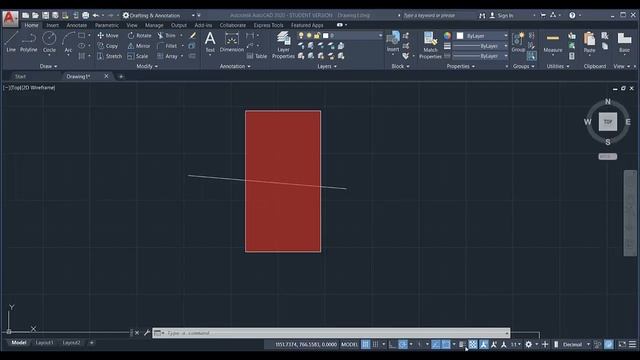The image size is (640, 360).
Task: Add a new drawing tab with plus button
Action: click(121, 76)
